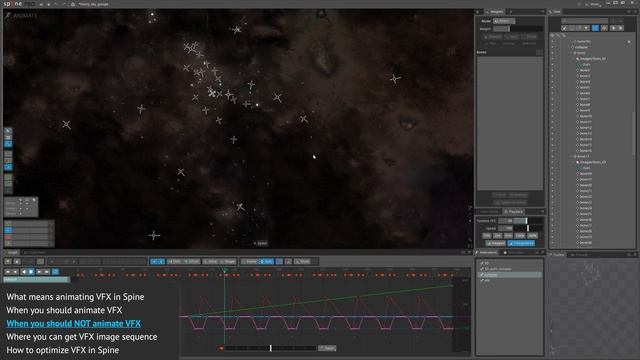Image resolution: width=640 pixels, height=360 pixels.
Task: Select the highlighted row in Animations list
Action: click(510, 275)
